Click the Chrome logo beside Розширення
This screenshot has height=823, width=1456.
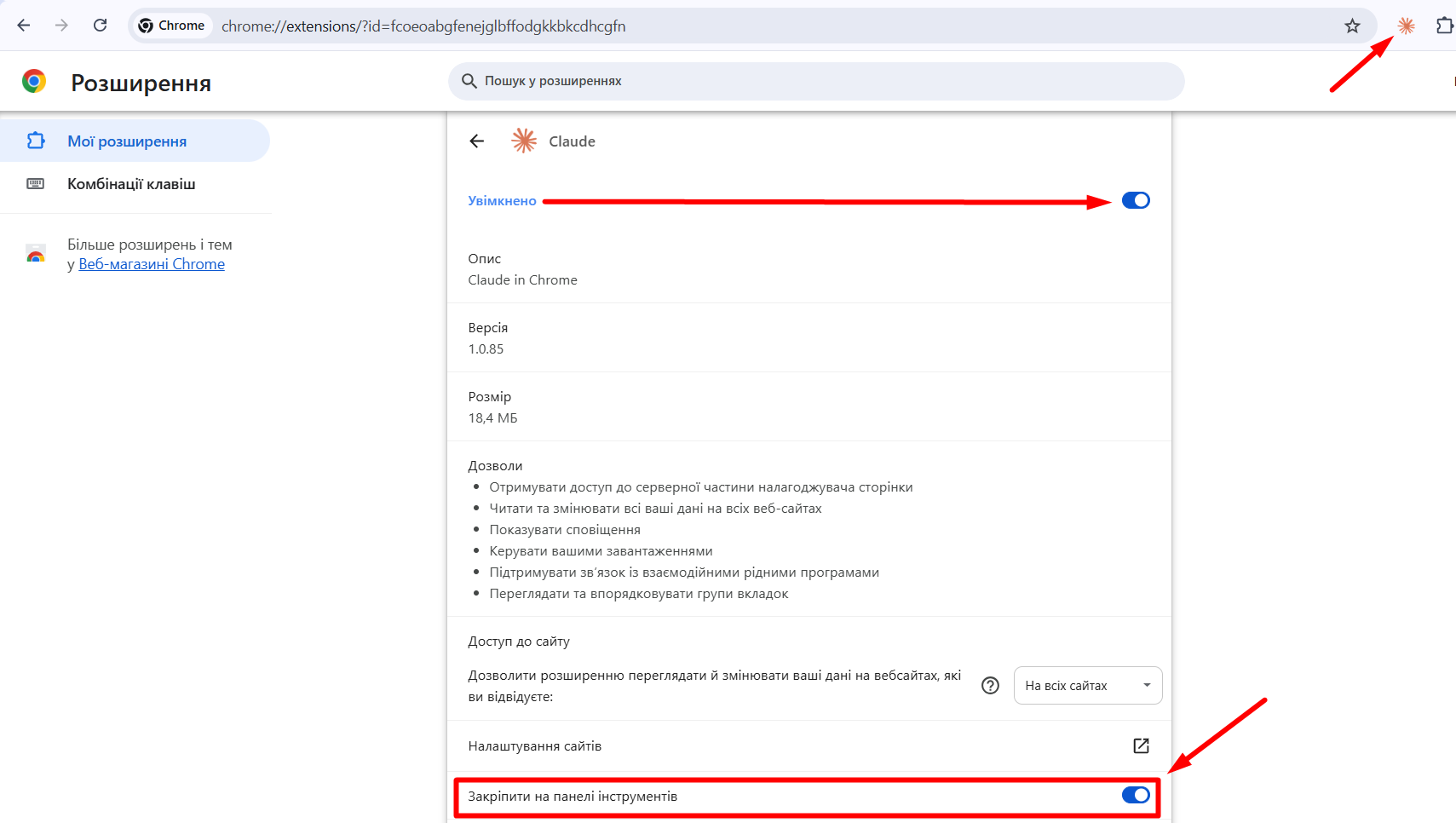tap(34, 82)
